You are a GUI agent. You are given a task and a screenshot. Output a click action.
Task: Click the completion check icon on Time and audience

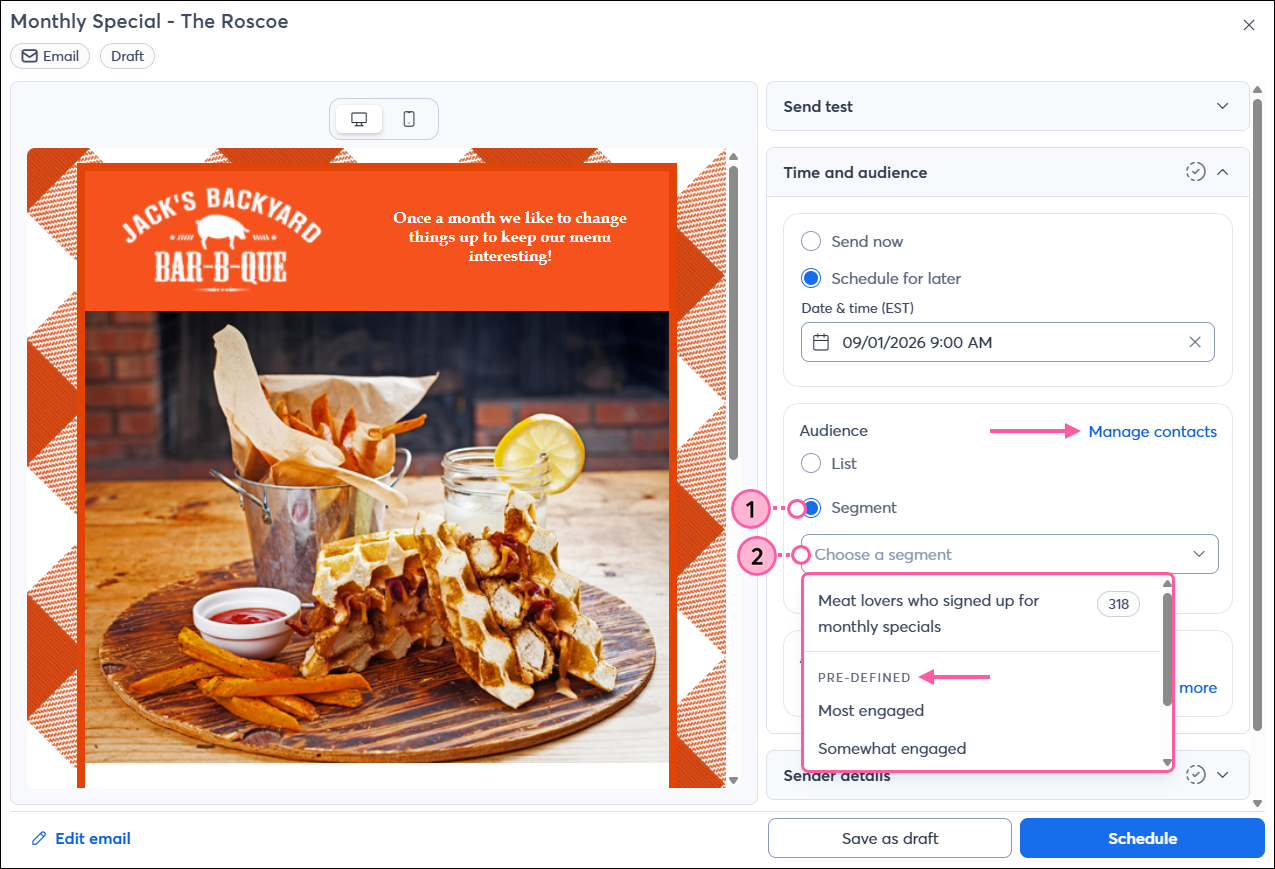click(1195, 171)
